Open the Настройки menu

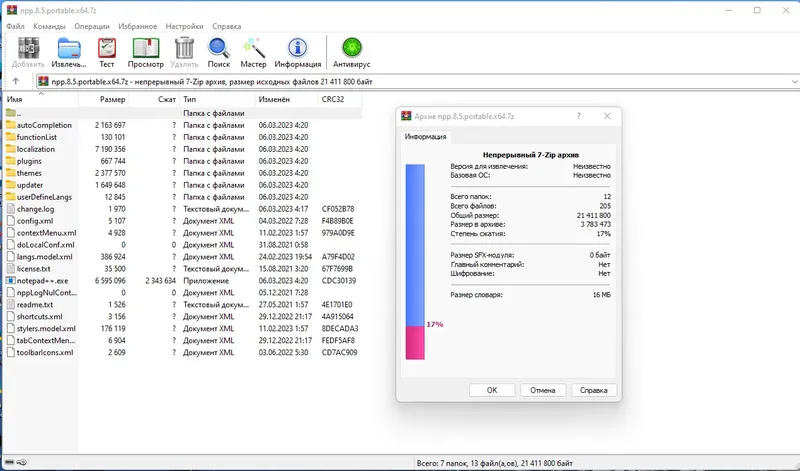coord(184,26)
